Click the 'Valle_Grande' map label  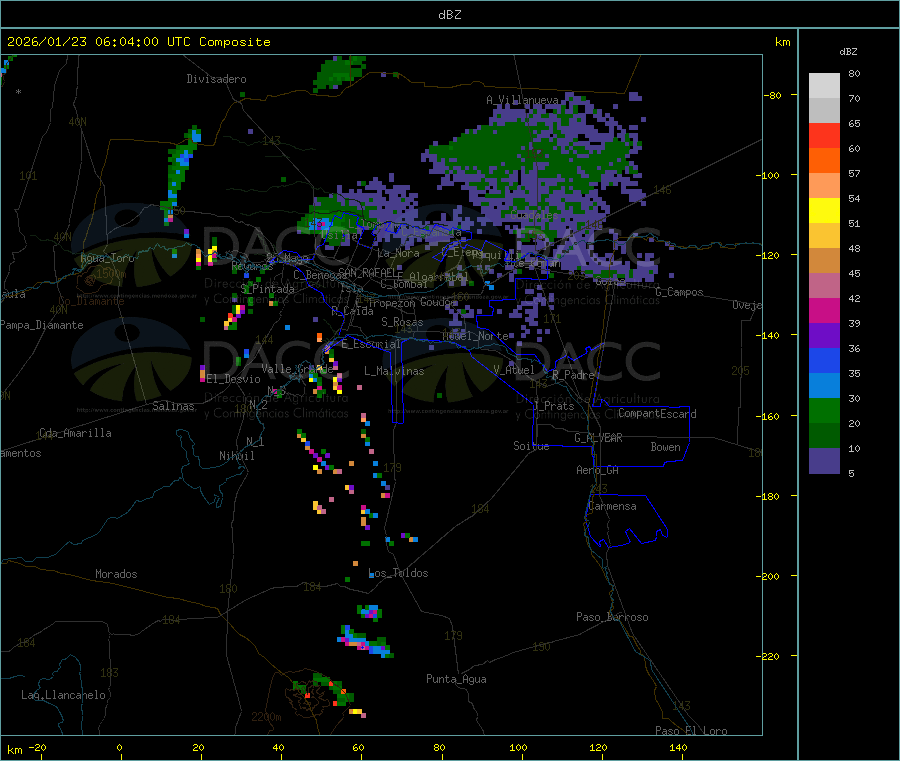tap(298, 368)
